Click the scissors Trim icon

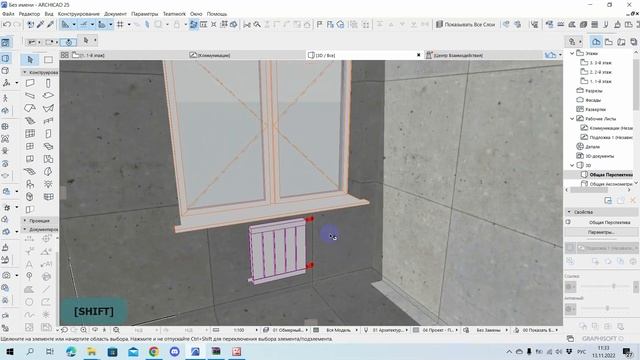coord(247,24)
